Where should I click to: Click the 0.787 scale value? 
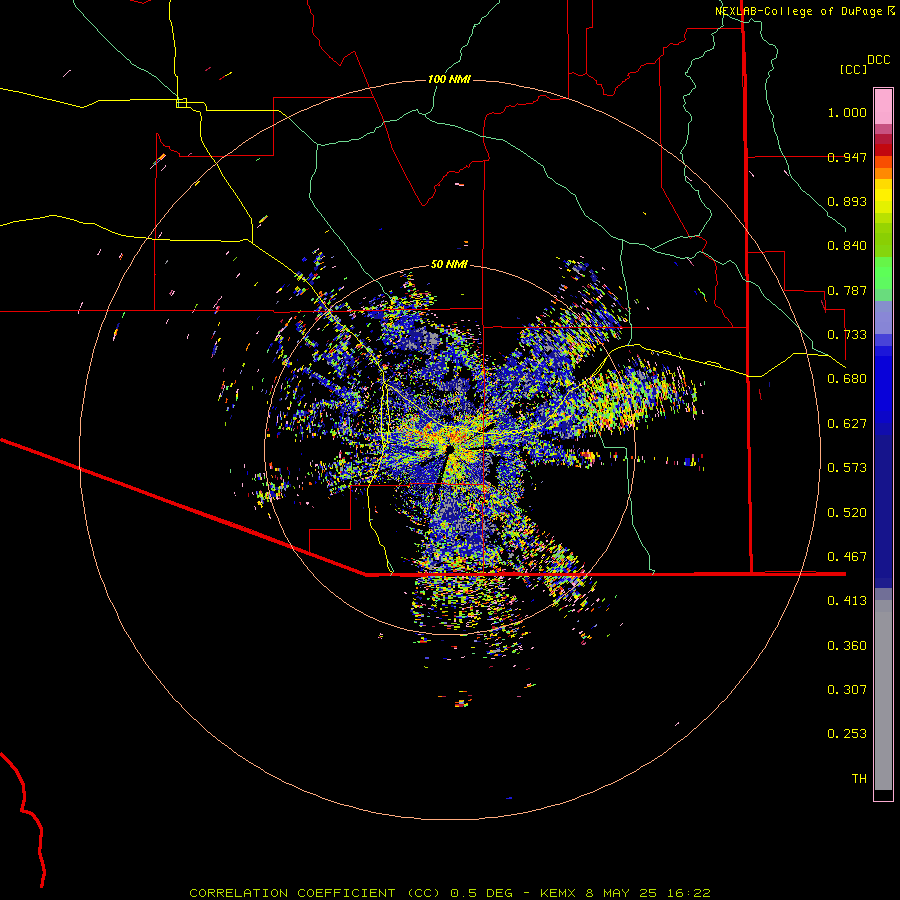[x=847, y=290]
